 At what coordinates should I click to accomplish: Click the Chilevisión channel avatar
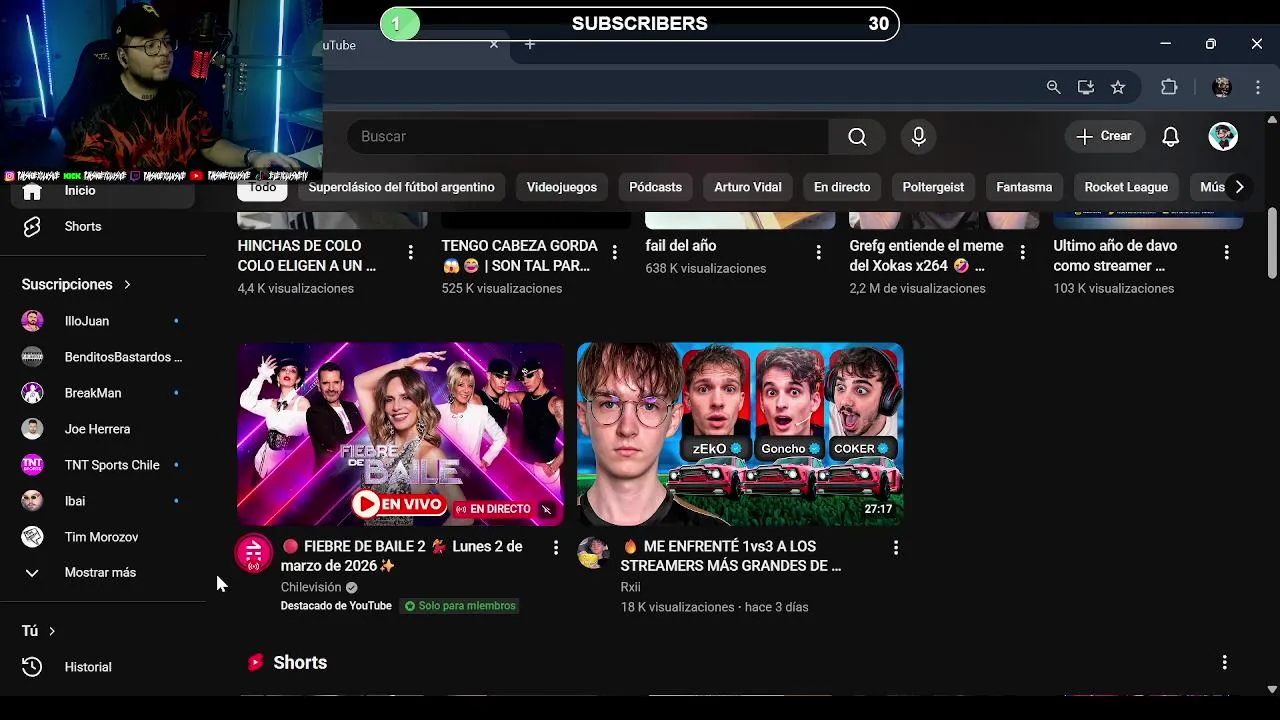click(253, 554)
